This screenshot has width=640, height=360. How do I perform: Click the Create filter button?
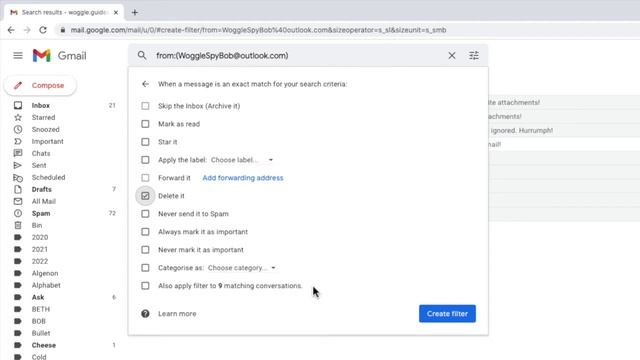pyautogui.click(x=447, y=313)
